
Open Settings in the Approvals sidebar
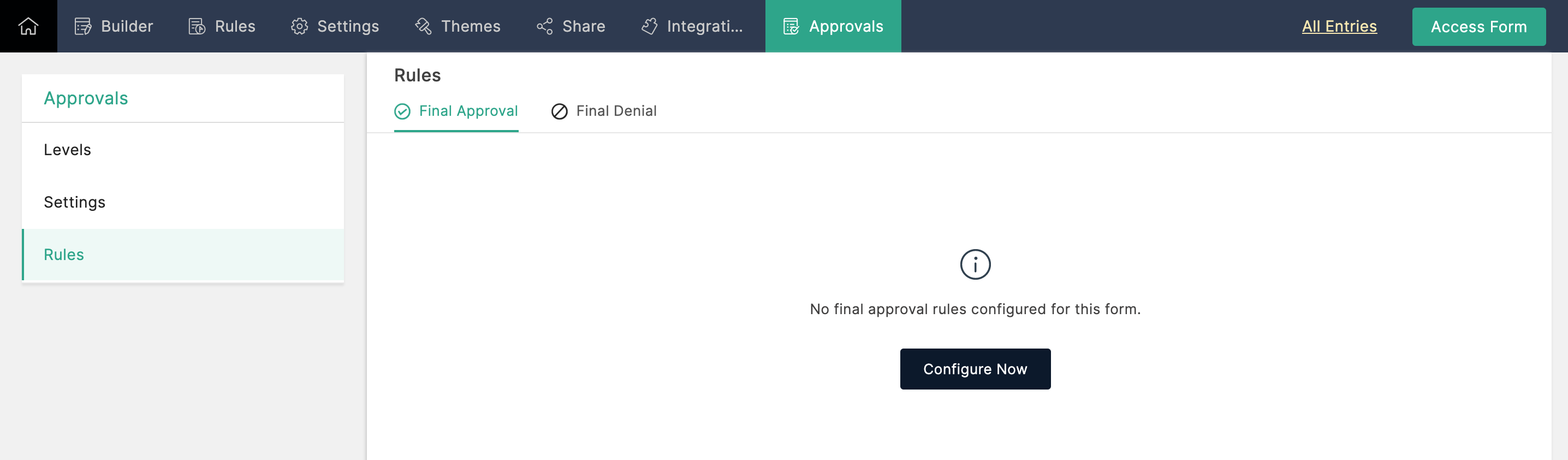coord(74,202)
